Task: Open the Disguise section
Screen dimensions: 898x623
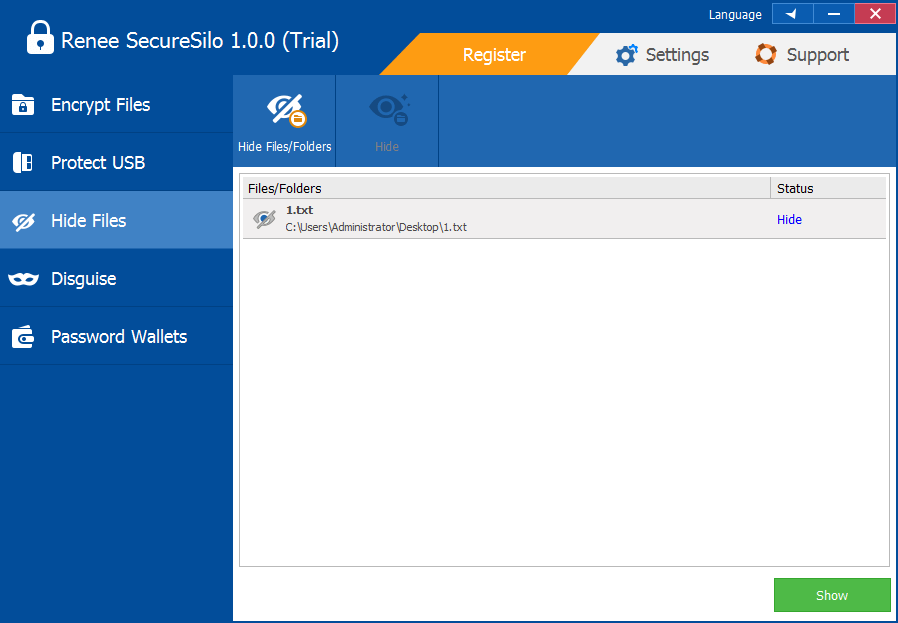Action: pyautogui.click(x=116, y=278)
